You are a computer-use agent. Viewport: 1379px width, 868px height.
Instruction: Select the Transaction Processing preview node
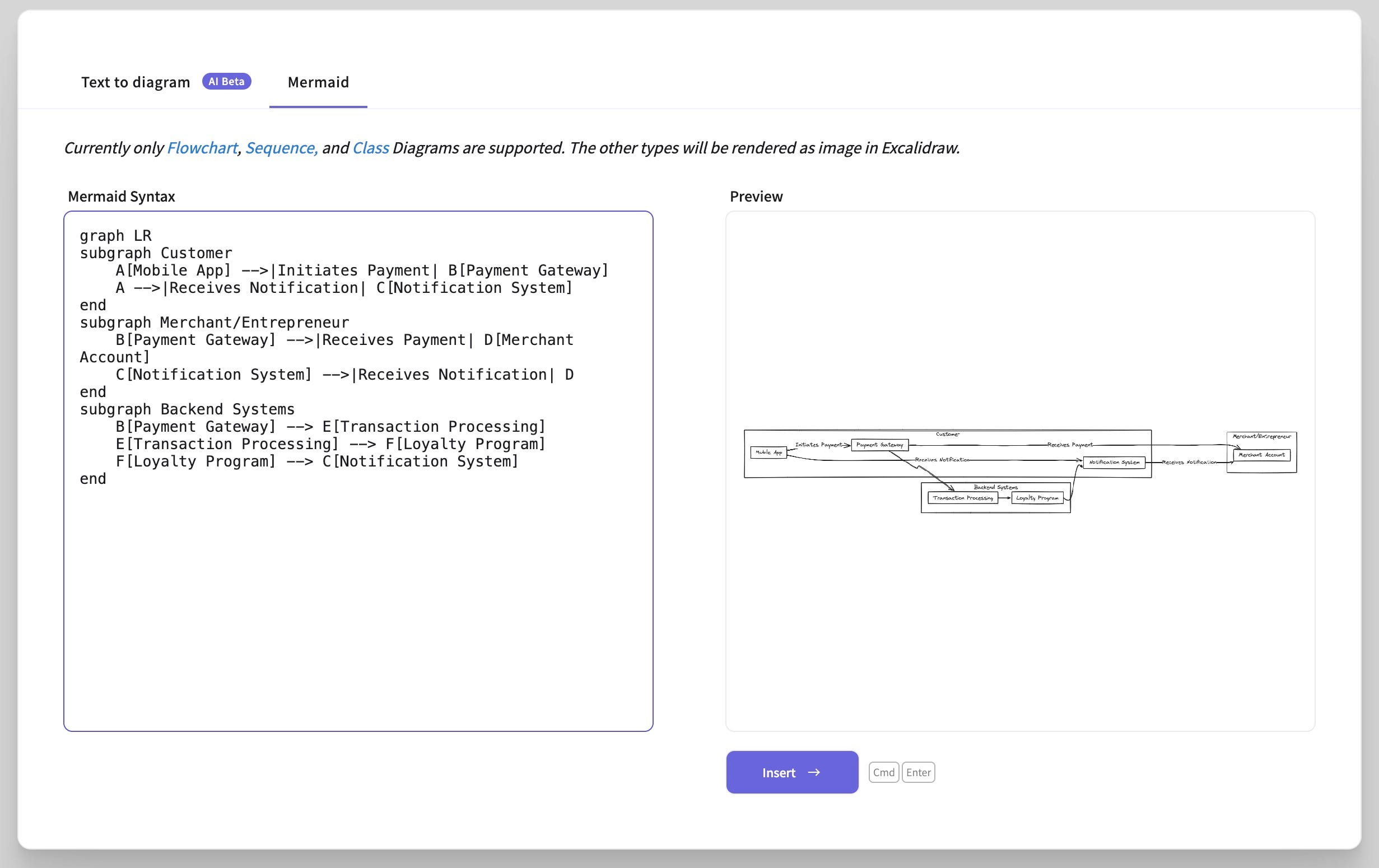click(x=962, y=498)
